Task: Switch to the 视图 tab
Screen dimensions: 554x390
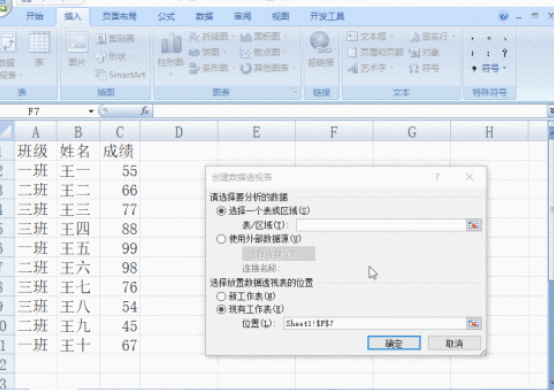Action: point(281,16)
